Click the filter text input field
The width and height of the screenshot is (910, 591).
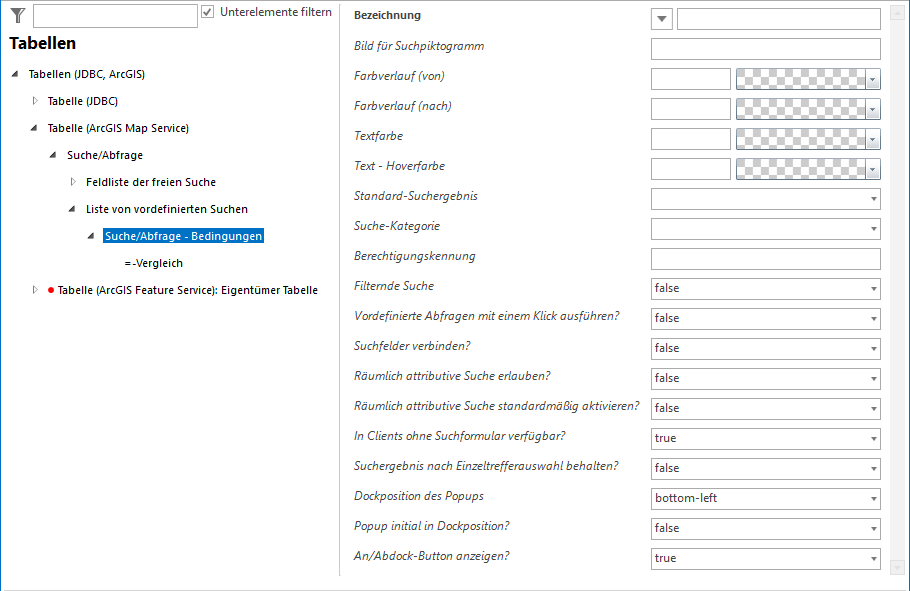115,15
